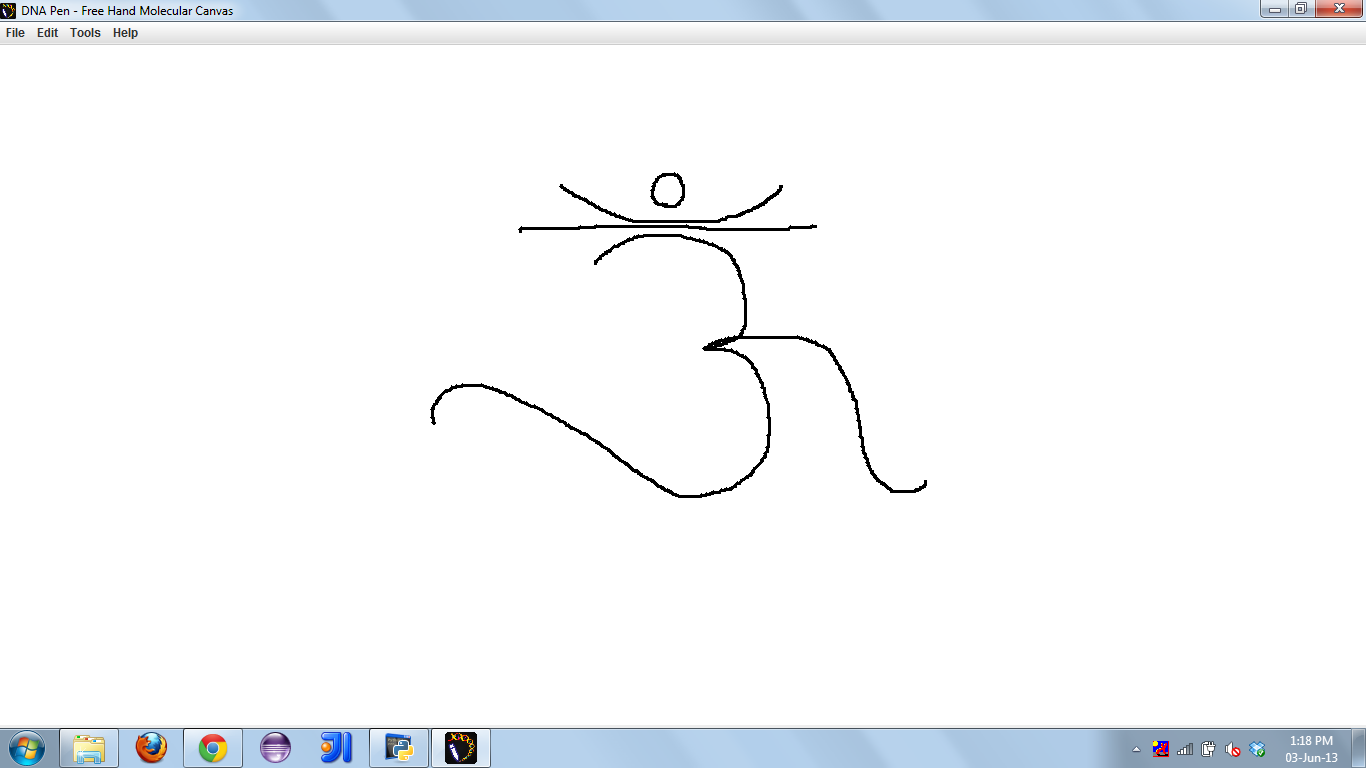Click the red running figure tray icon

coord(1161,749)
